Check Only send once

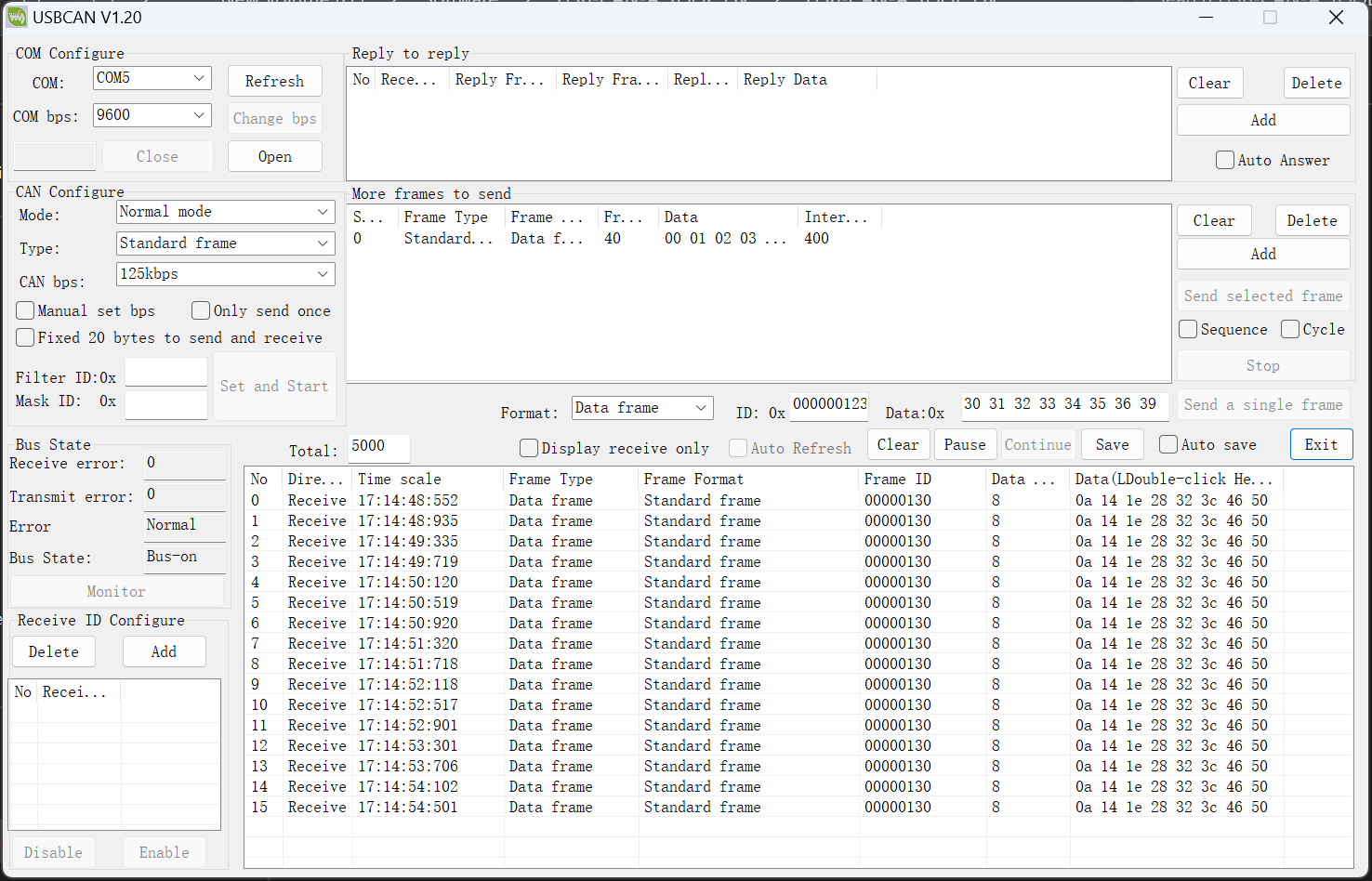click(200, 310)
